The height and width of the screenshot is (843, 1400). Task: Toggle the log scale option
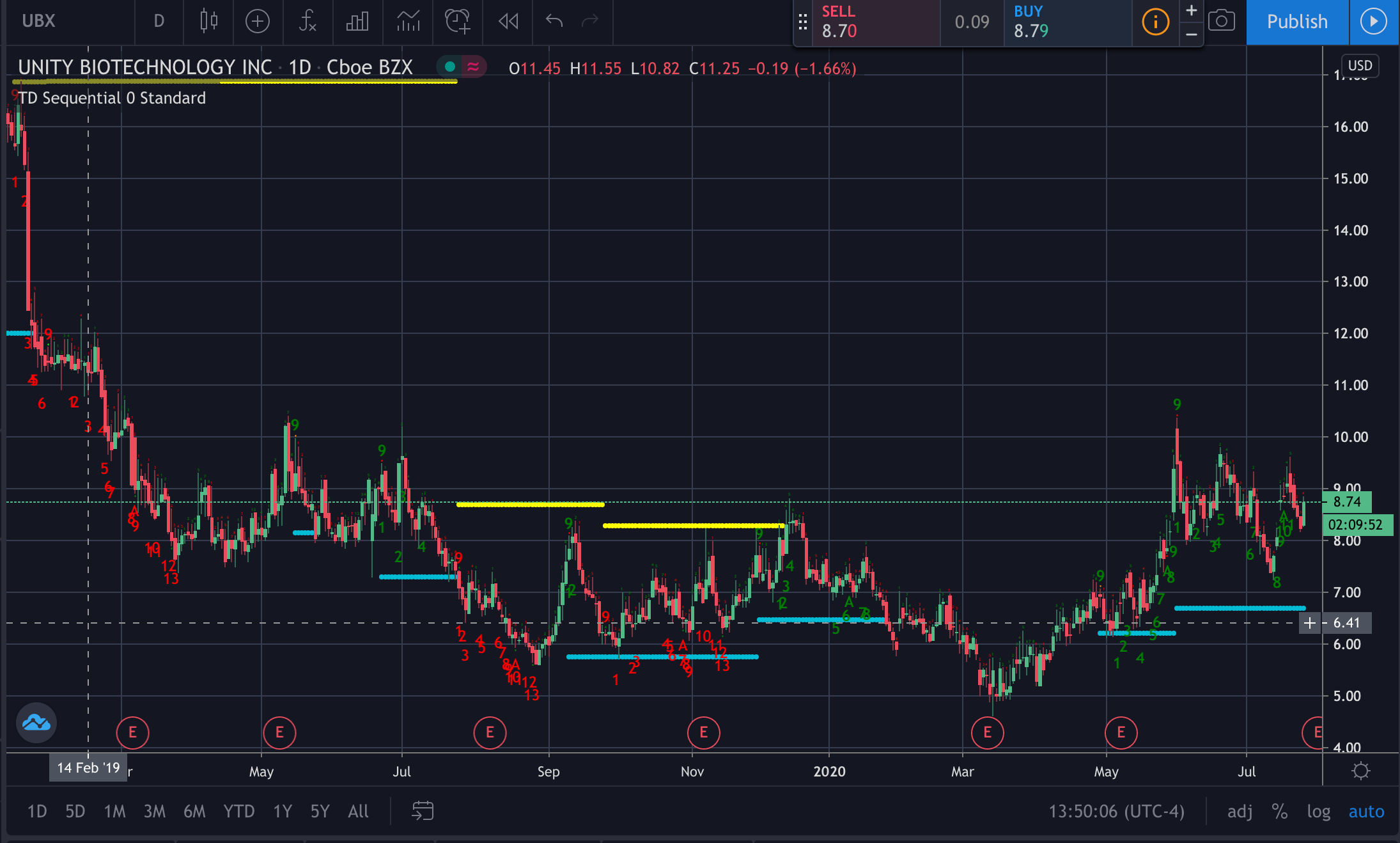coord(1318,811)
